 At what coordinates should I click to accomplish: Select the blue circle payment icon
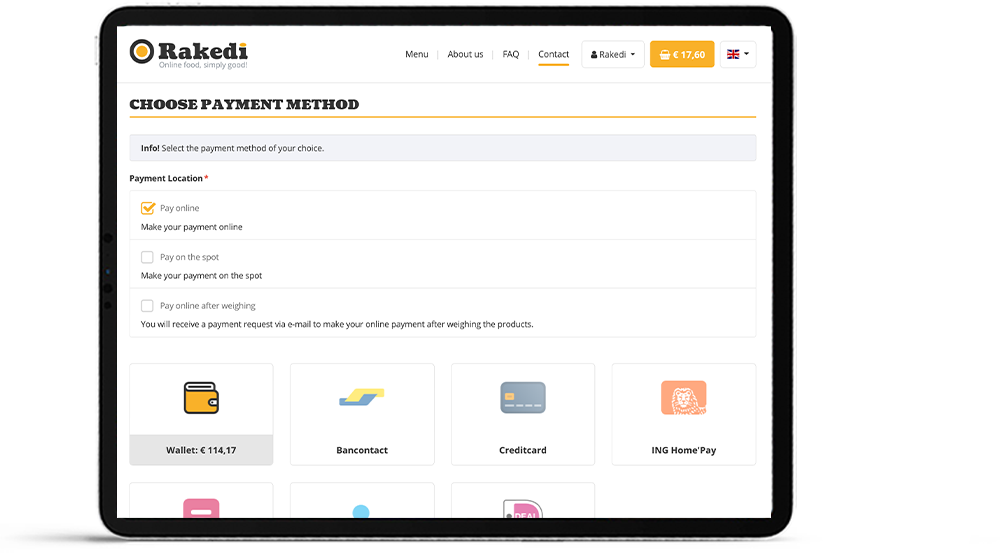click(x=361, y=511)
